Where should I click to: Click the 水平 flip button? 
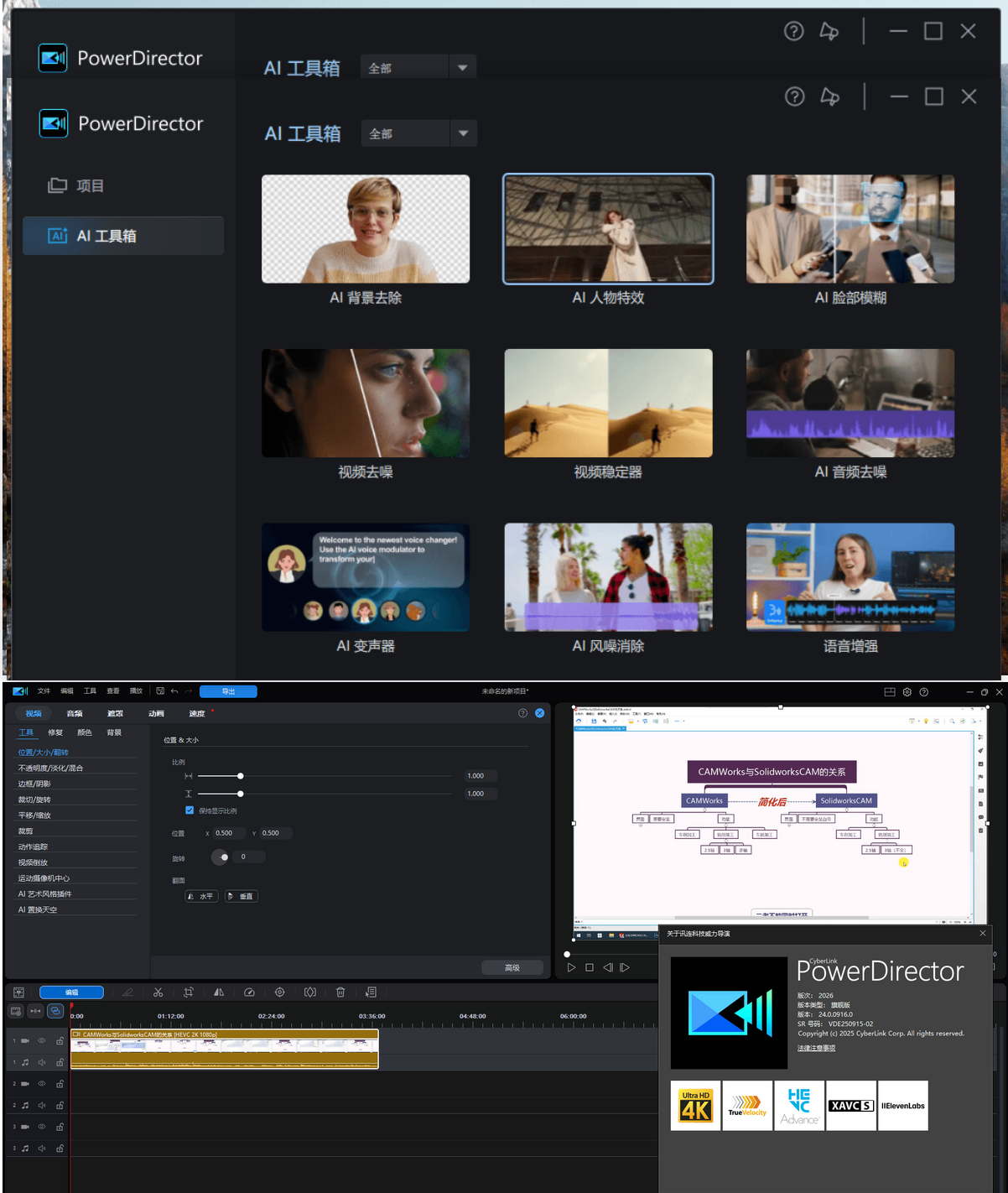click(x=201, y=896)
